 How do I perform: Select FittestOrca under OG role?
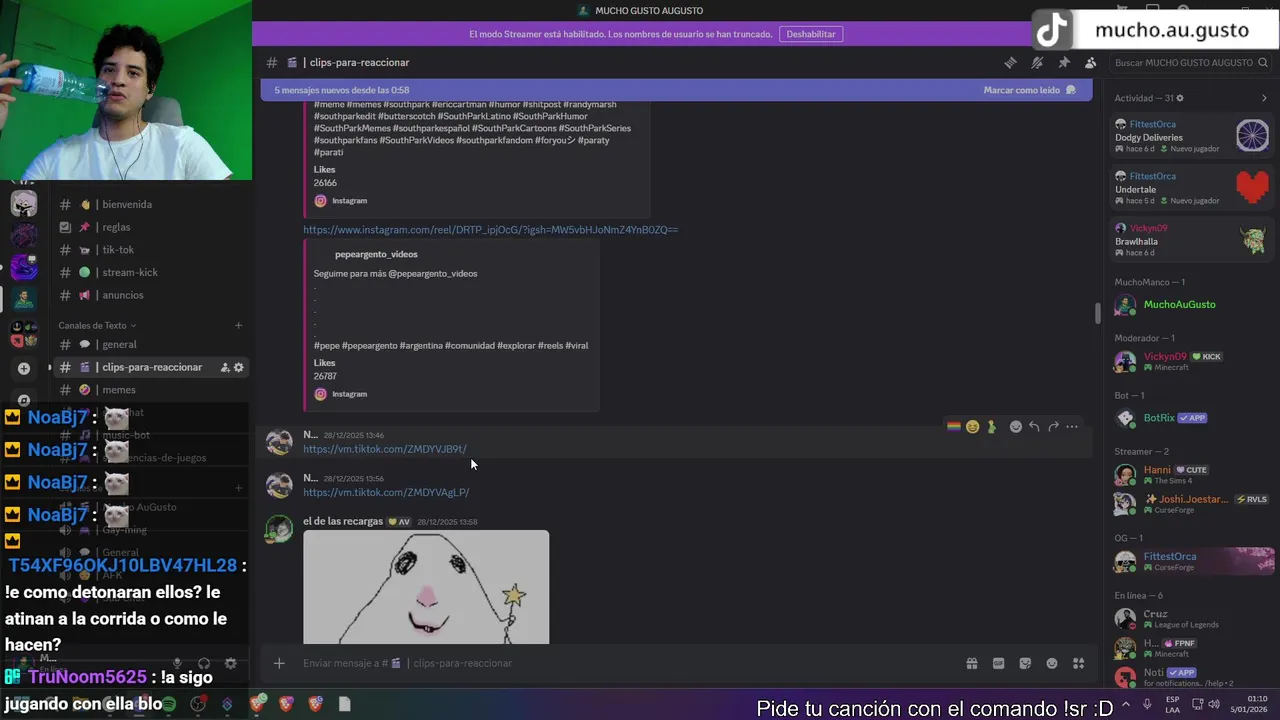point(1192,561)
